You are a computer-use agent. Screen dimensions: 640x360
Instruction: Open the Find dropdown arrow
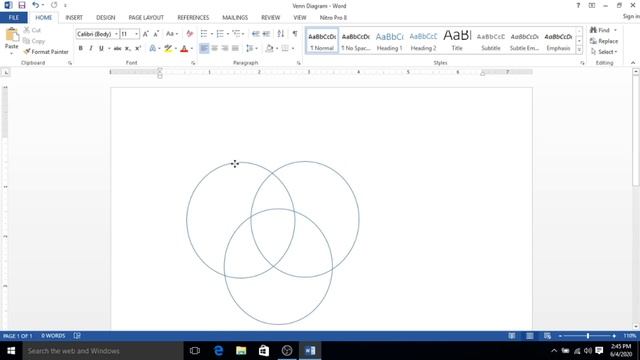pyautogui.click(x=616, y=30)
